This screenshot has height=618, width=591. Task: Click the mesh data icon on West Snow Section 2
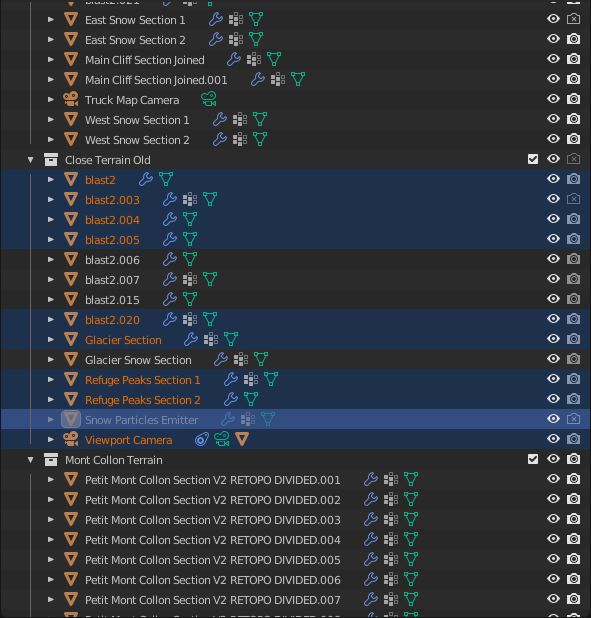coord(260,140)
